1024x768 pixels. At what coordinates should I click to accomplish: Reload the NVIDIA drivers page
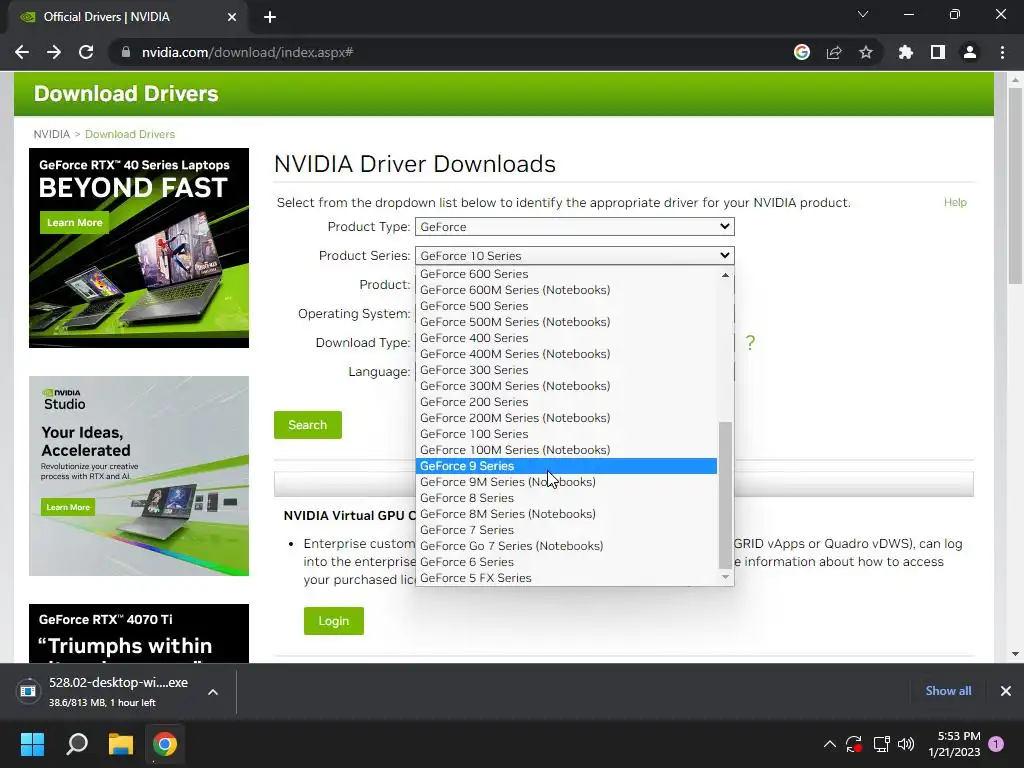tap(86, 52)
